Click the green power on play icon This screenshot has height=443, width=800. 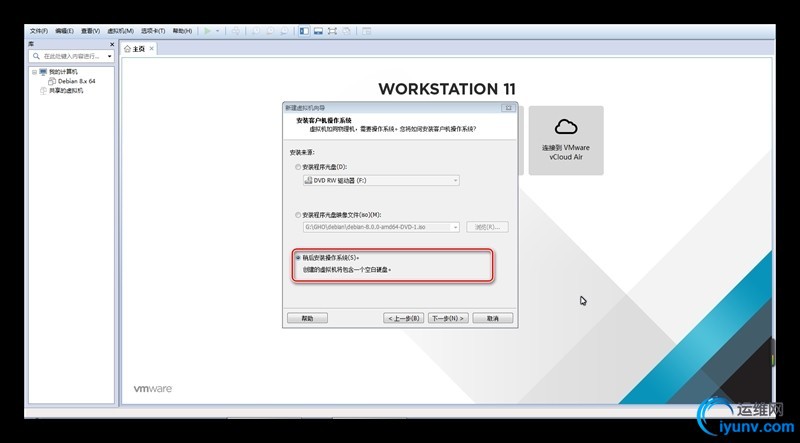coord(207,31)
